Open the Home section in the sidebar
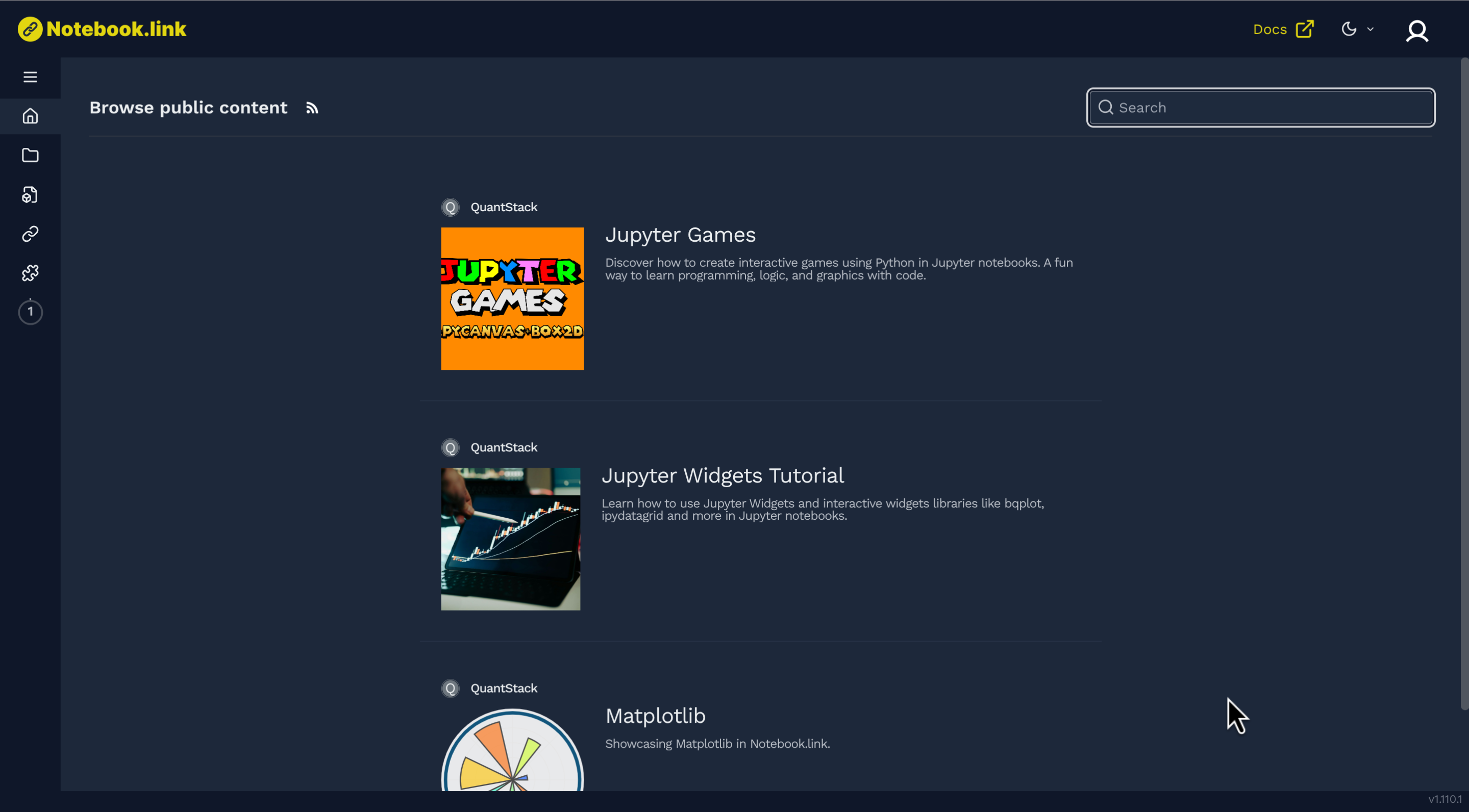The width and height of the screenshot is (1469, 812). 30,116
